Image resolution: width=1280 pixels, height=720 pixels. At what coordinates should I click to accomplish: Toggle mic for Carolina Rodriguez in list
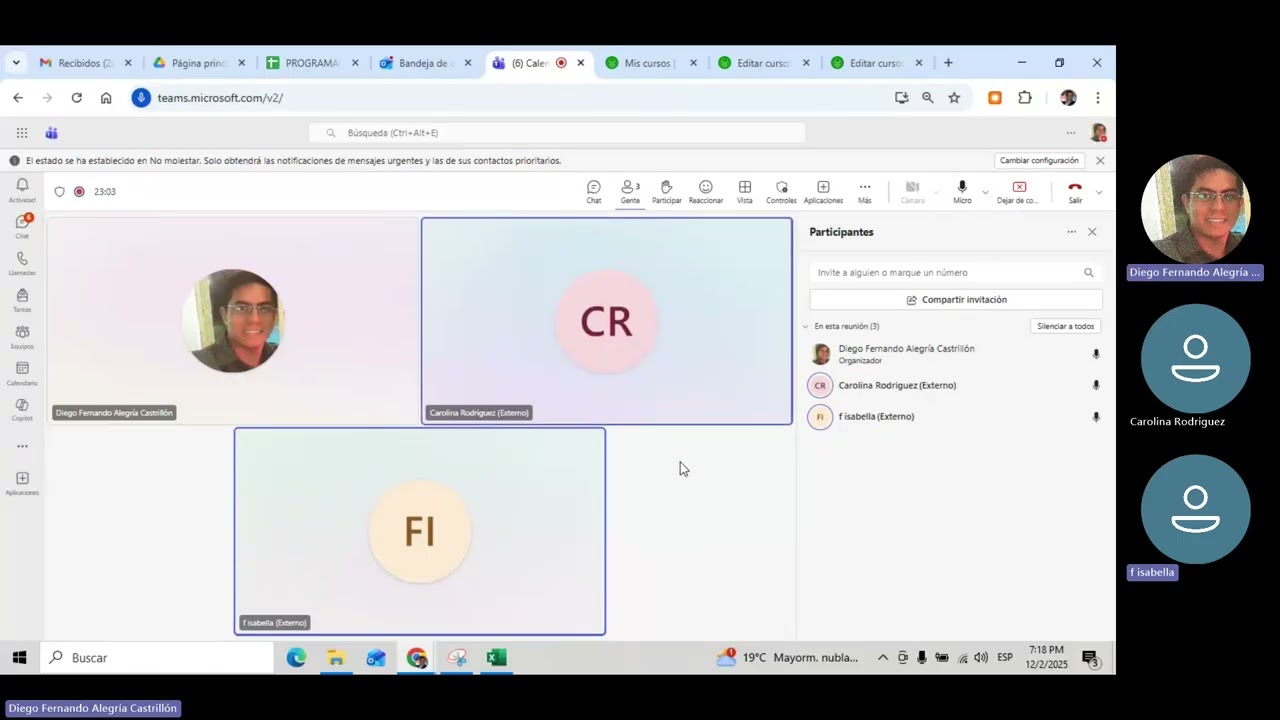click(1096, 385)
